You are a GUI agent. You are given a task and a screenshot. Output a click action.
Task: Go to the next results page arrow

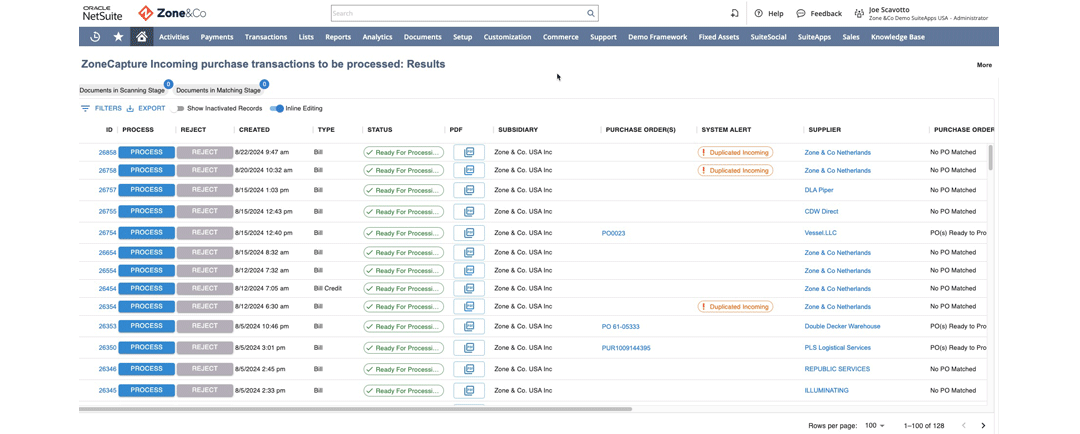click(x=984, y=426)
